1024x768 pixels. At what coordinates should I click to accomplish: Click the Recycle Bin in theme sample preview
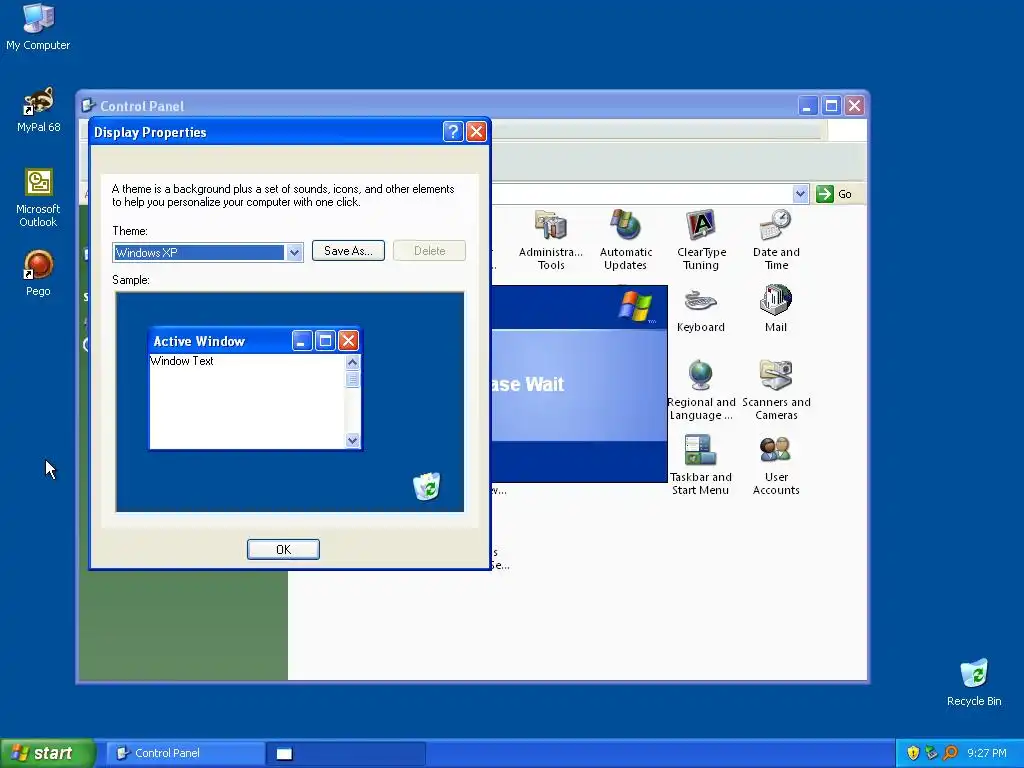[x=426, y=487]
